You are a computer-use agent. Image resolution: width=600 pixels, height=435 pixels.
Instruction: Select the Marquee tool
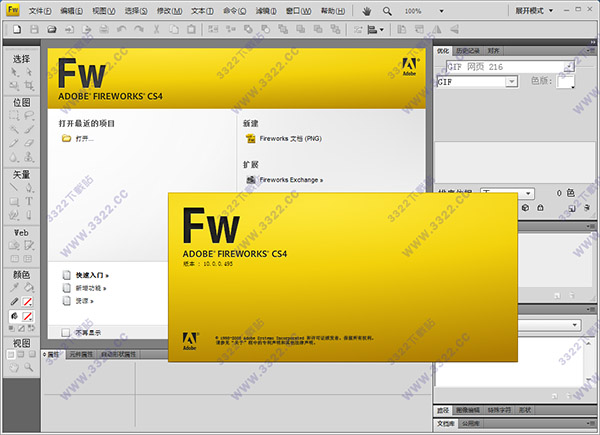tap(14, 115)
